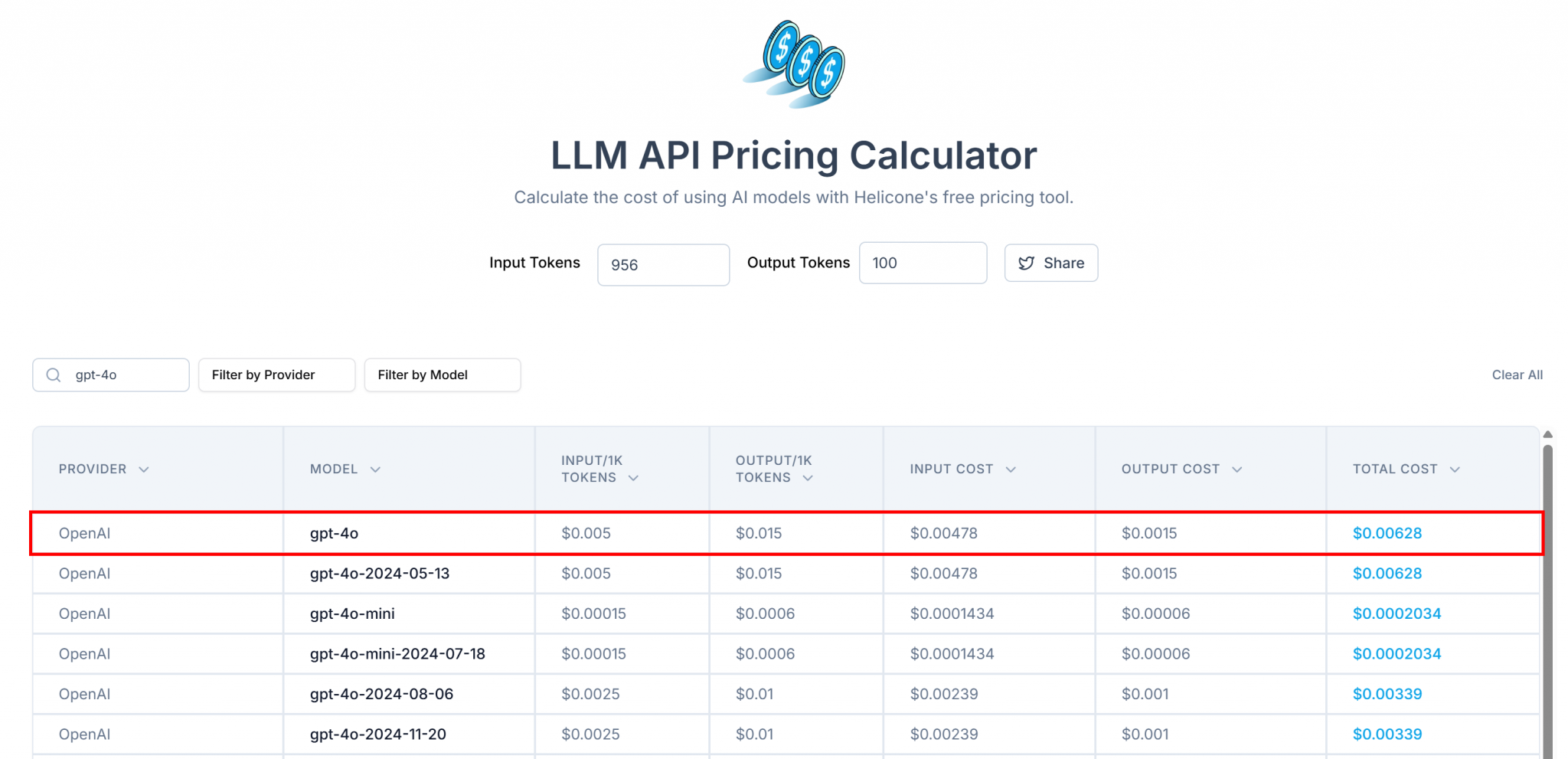
Task: Click the gpt-4o search box
Action: (x=122, y=375)
